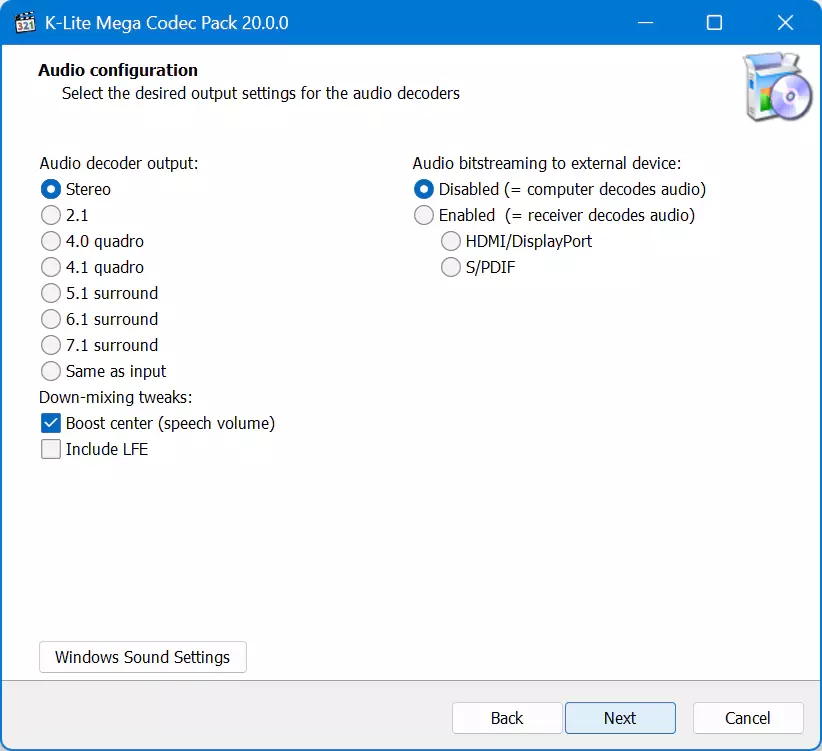Click 'Audio bitstreaming to external device:' label

tap(547, 164)
